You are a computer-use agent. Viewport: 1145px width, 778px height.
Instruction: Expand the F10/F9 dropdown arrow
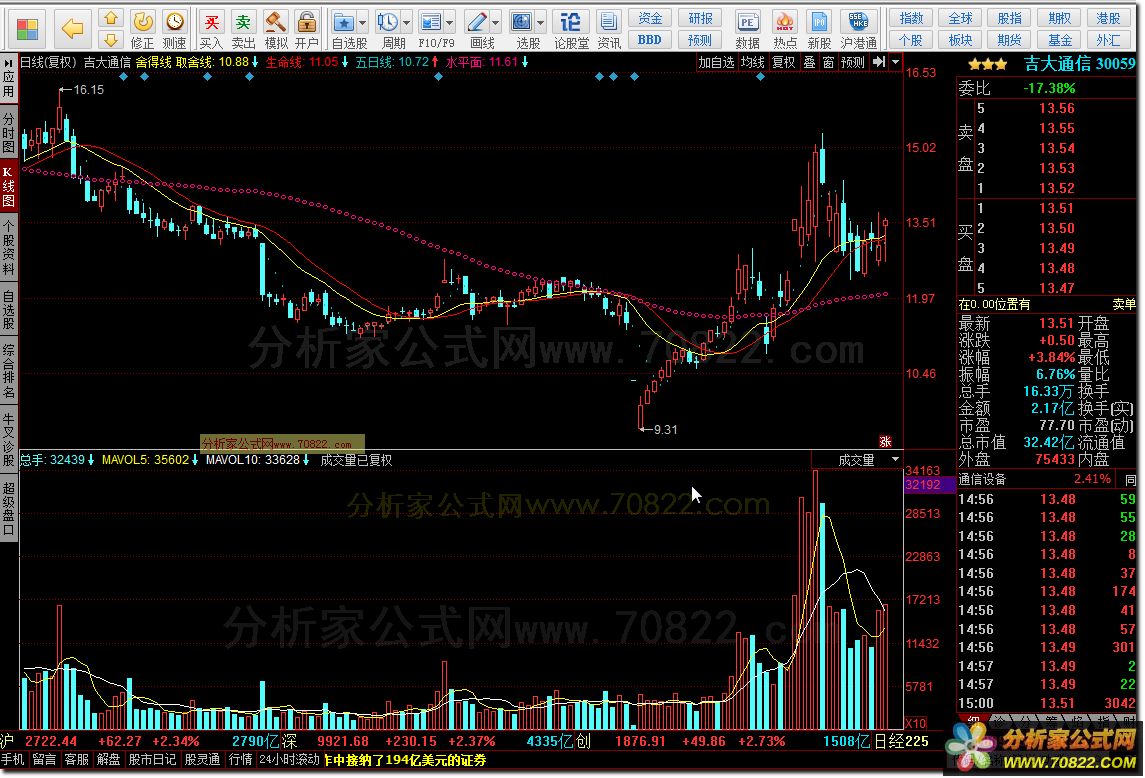(x=449, y=22)
